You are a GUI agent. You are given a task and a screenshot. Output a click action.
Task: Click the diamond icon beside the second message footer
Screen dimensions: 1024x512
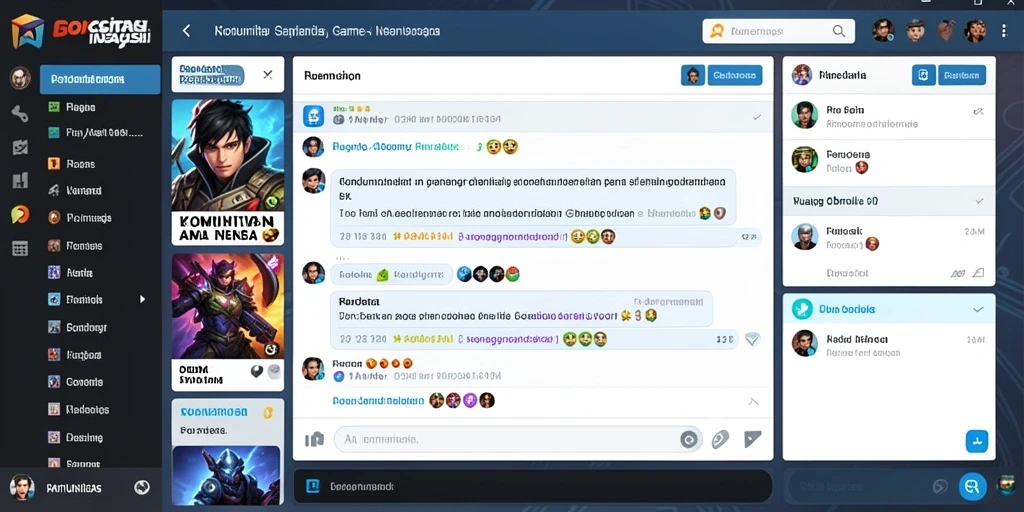pos(752,339)
